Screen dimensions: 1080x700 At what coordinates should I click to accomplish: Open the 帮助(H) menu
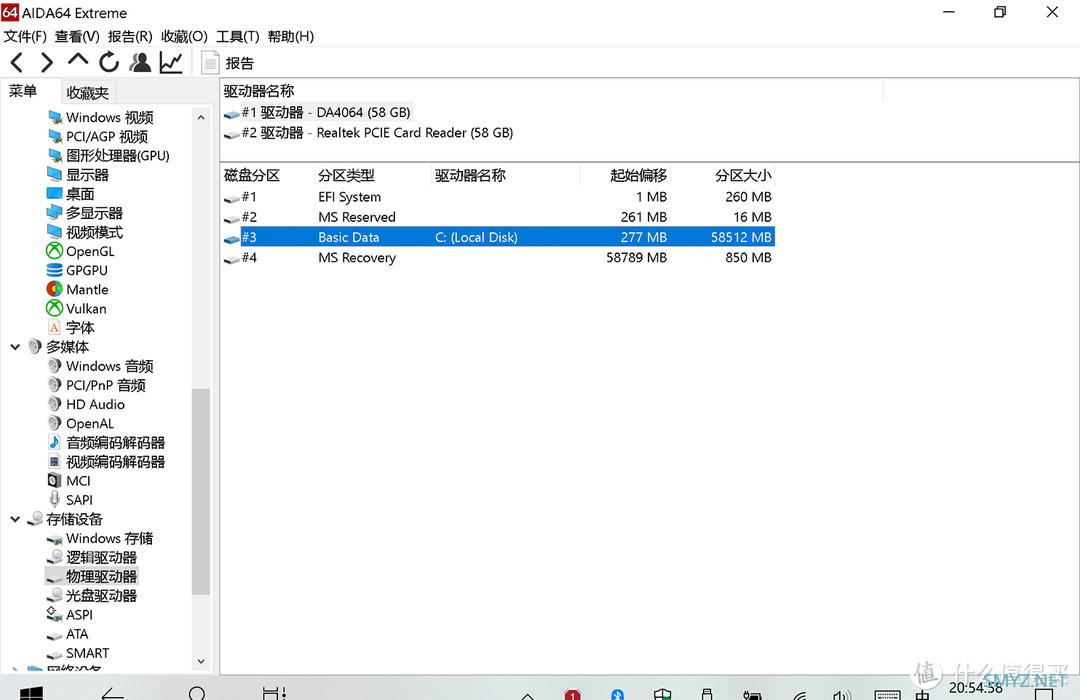[x=291, y=37]
